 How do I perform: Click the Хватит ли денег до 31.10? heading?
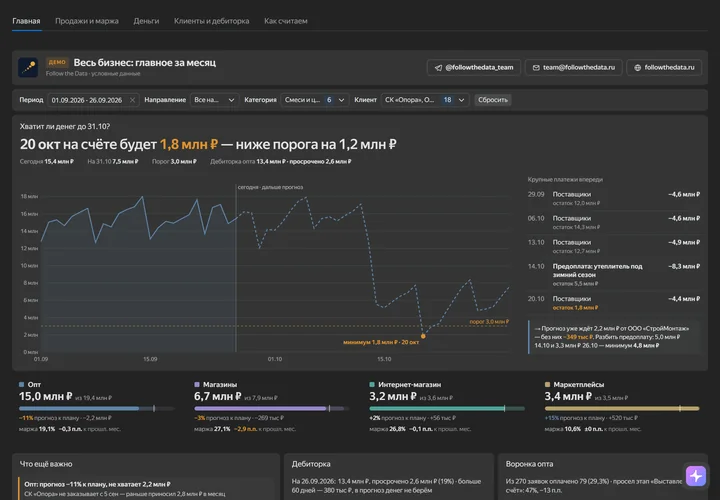point(65,126)
